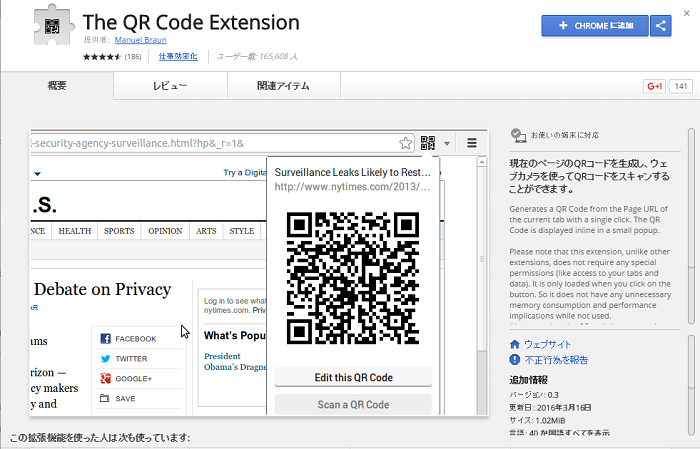Viewport: 700px width, 449px height.
Task: Click the Surveillance Leaks Likely to Rest title
Action: pos(352,172)
